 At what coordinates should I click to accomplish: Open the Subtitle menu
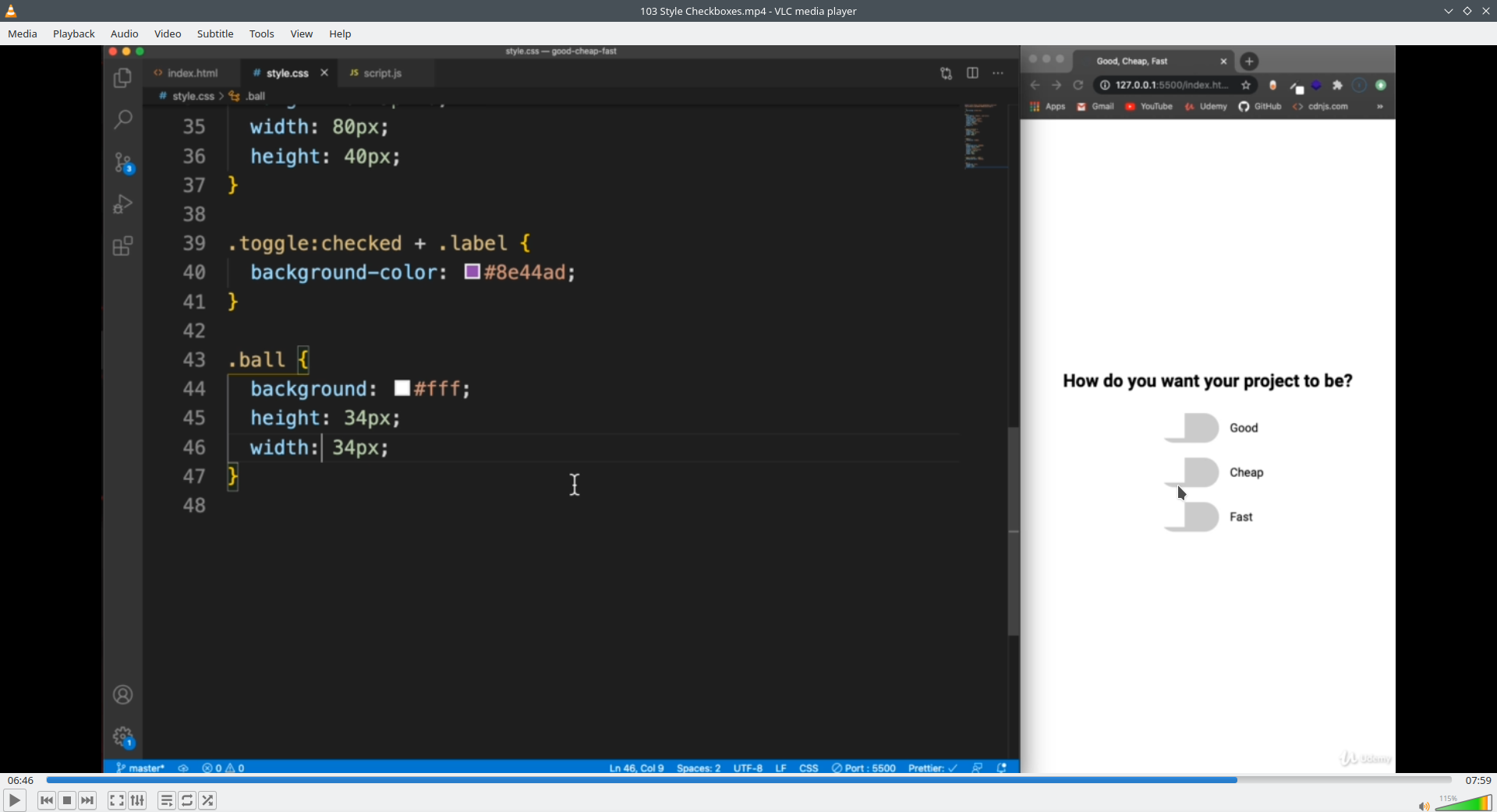click(215, 34)
